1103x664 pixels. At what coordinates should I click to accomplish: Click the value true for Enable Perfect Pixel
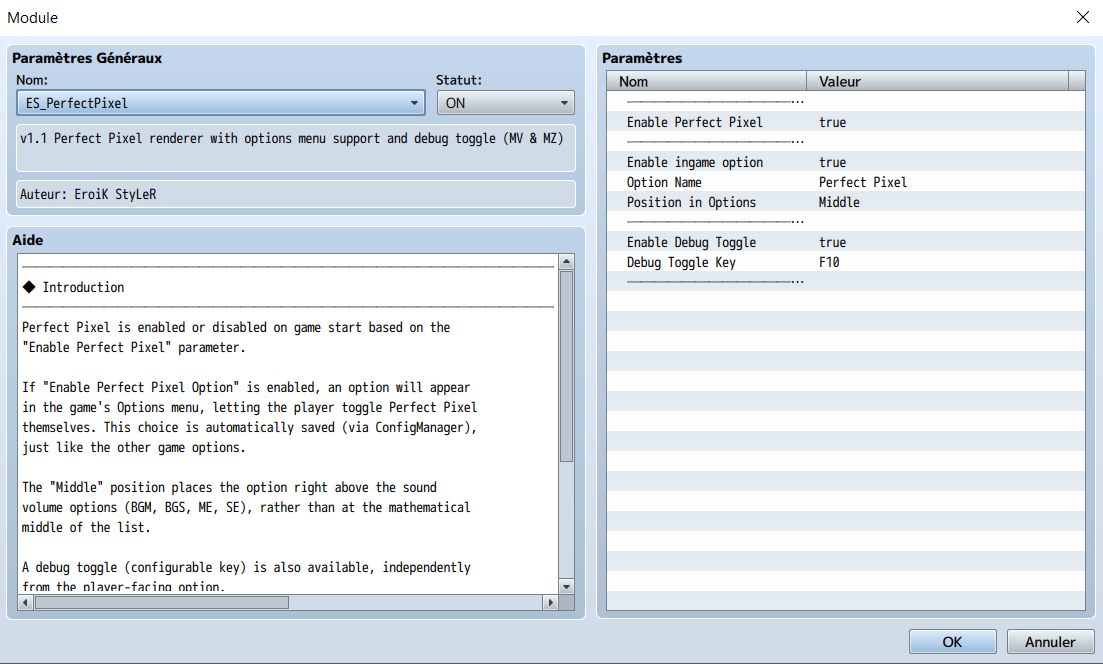832,122
